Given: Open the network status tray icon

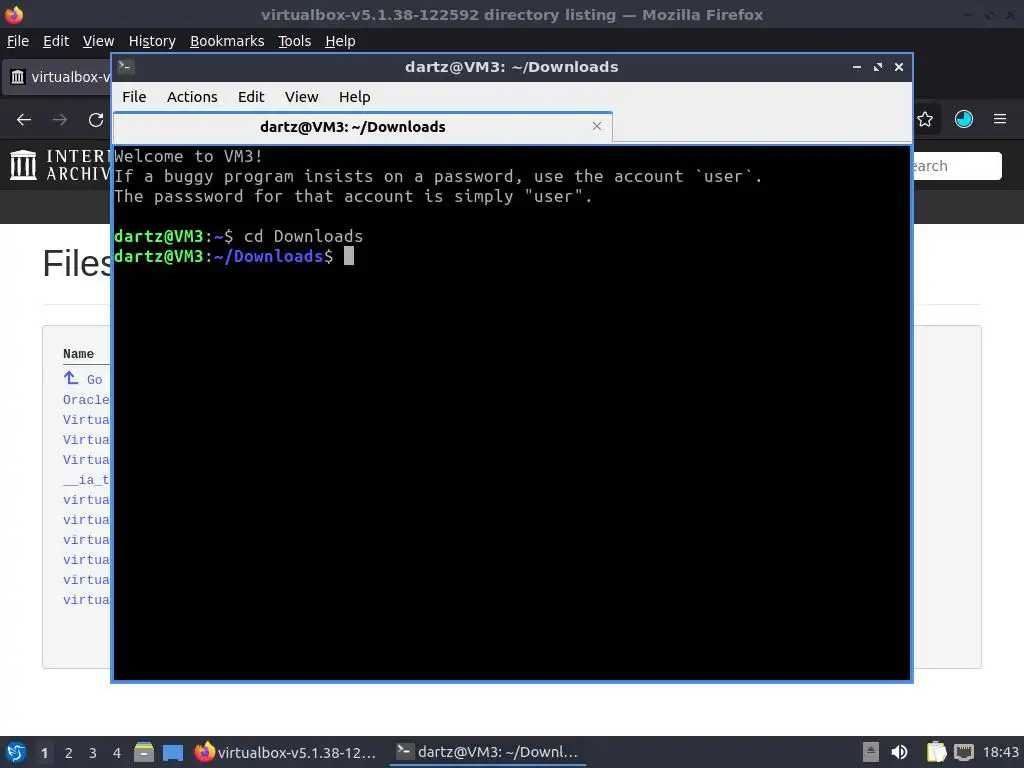Looking at the screenshot, I should [963, 752].
